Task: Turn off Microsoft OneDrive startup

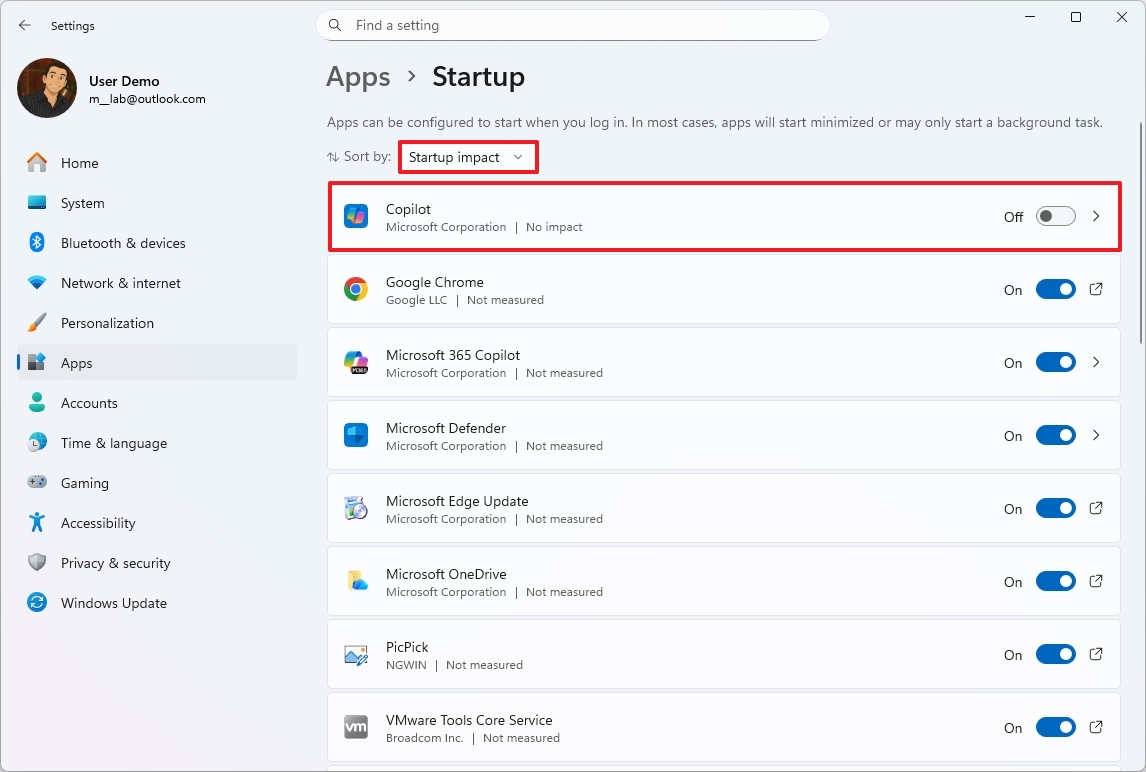Action: [1055, 581]
